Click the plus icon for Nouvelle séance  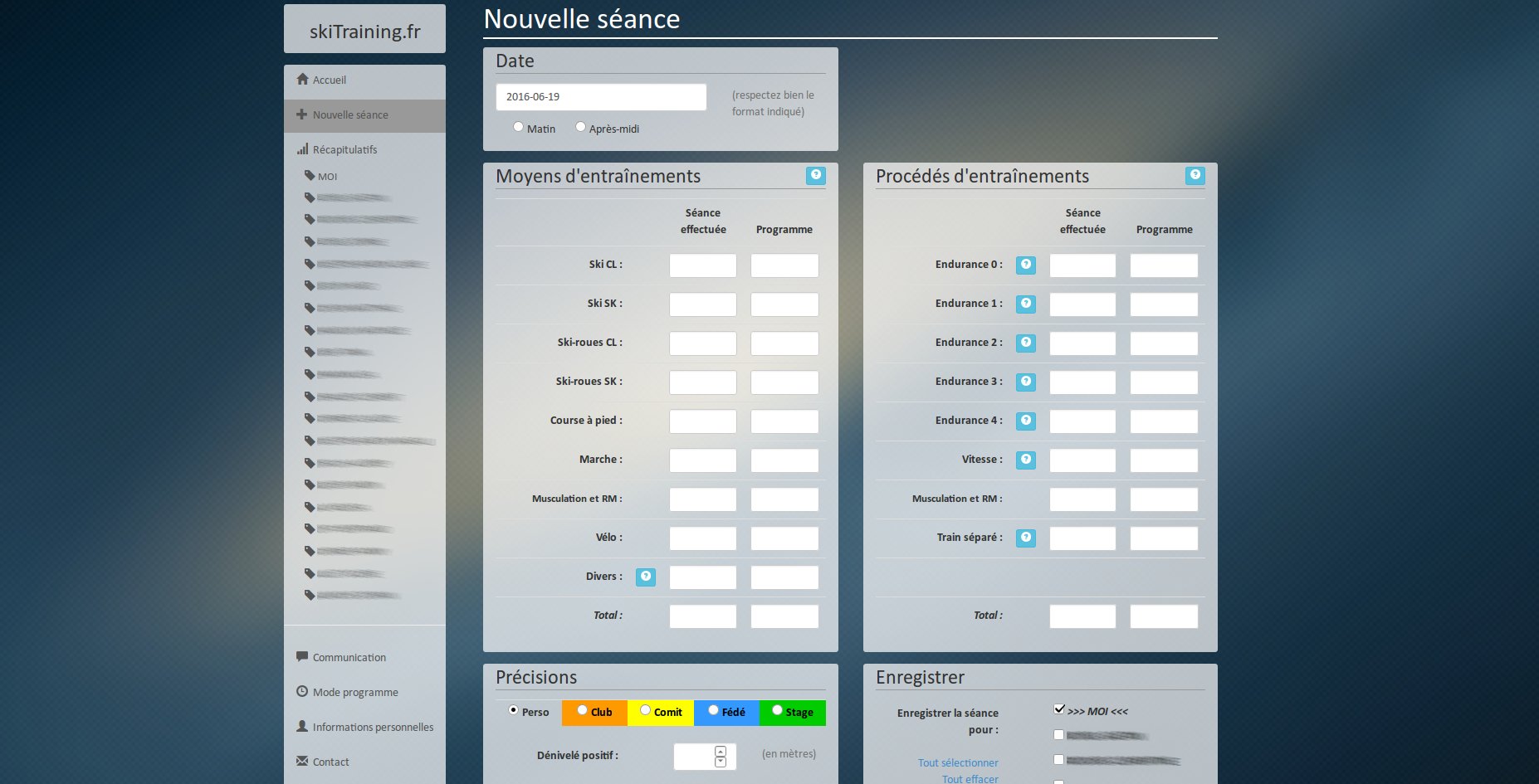pyautogui.click(x=302, y=114)
